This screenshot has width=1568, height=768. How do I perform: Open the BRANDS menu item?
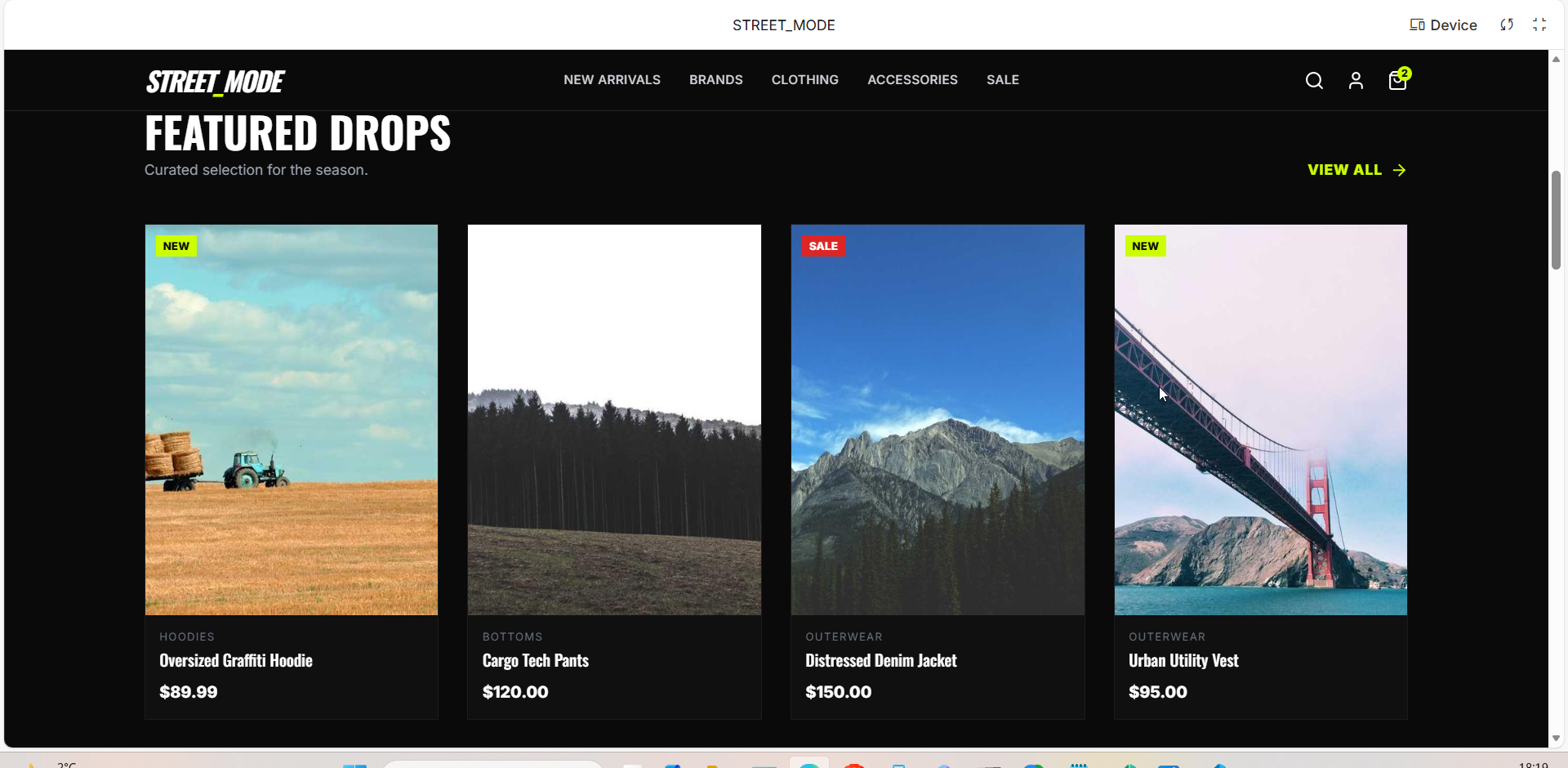pos(716,80)
